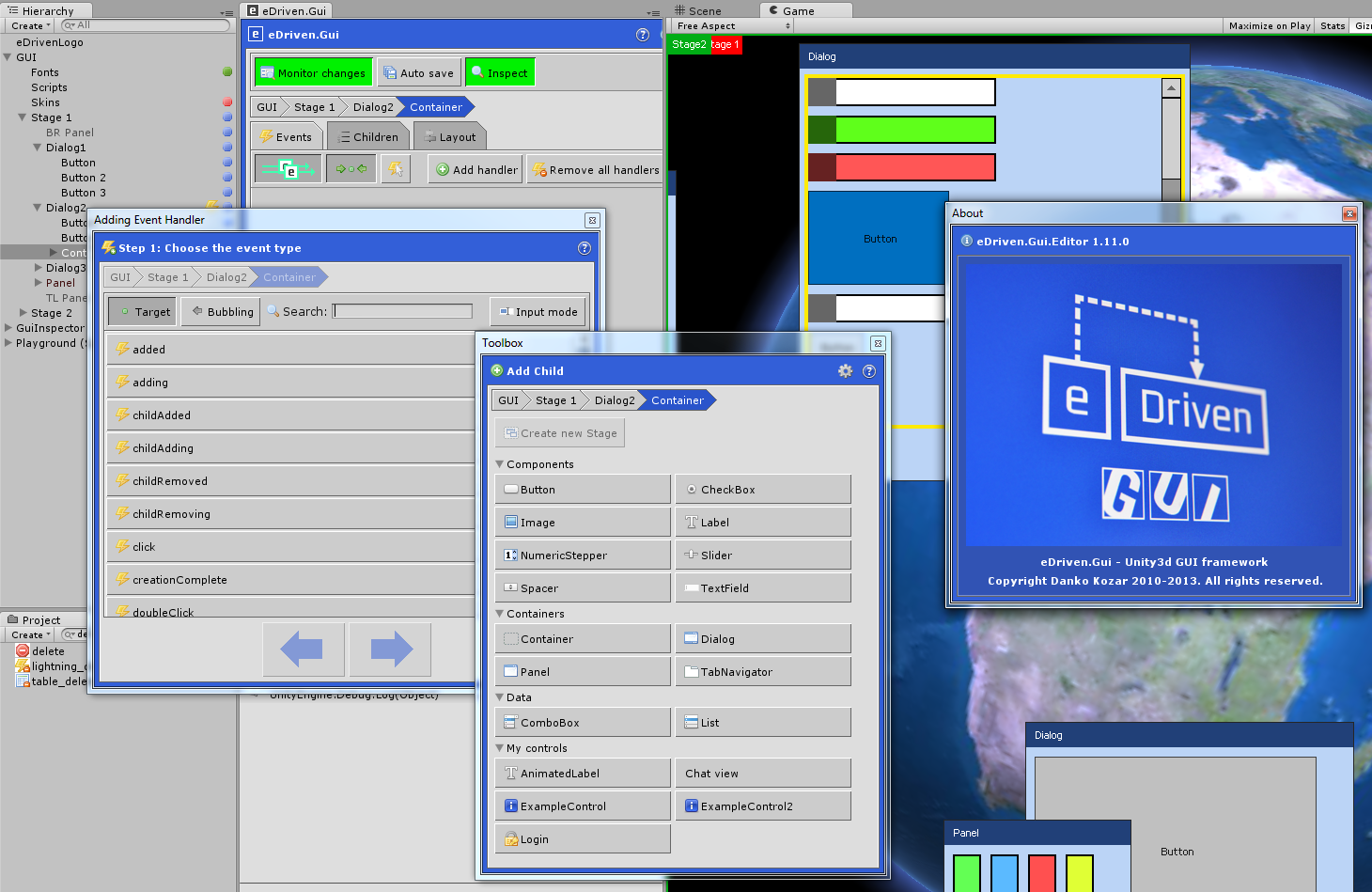Toggle Monitor changes button
1372x892 pixels.
[313, 72]
